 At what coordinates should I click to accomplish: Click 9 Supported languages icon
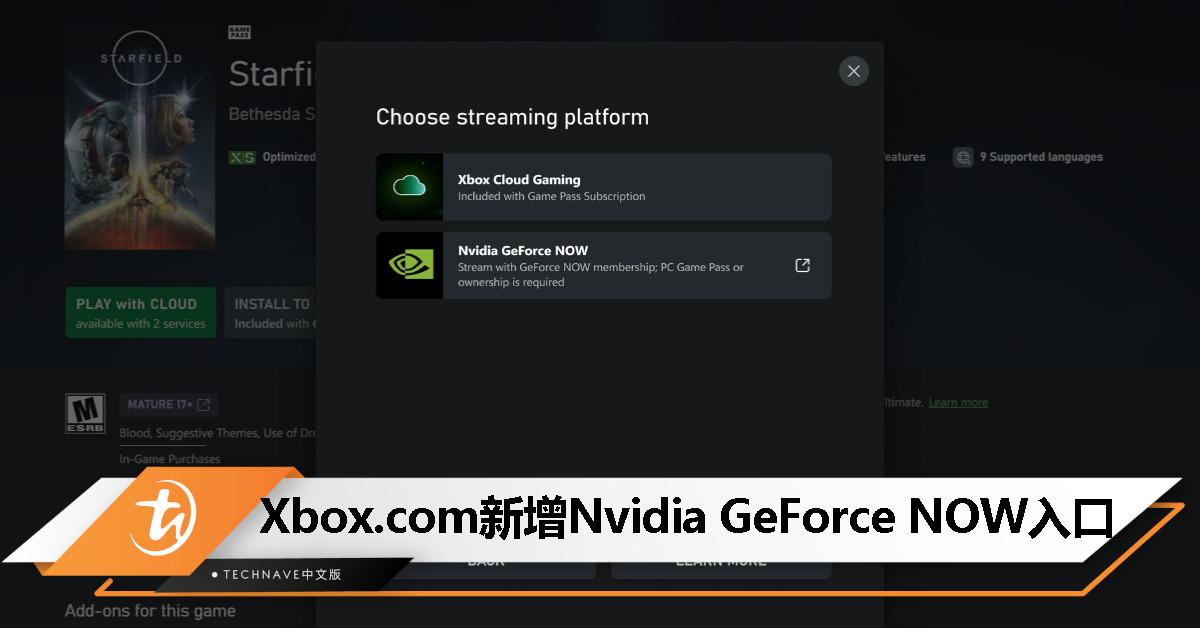tap(963, 157)
